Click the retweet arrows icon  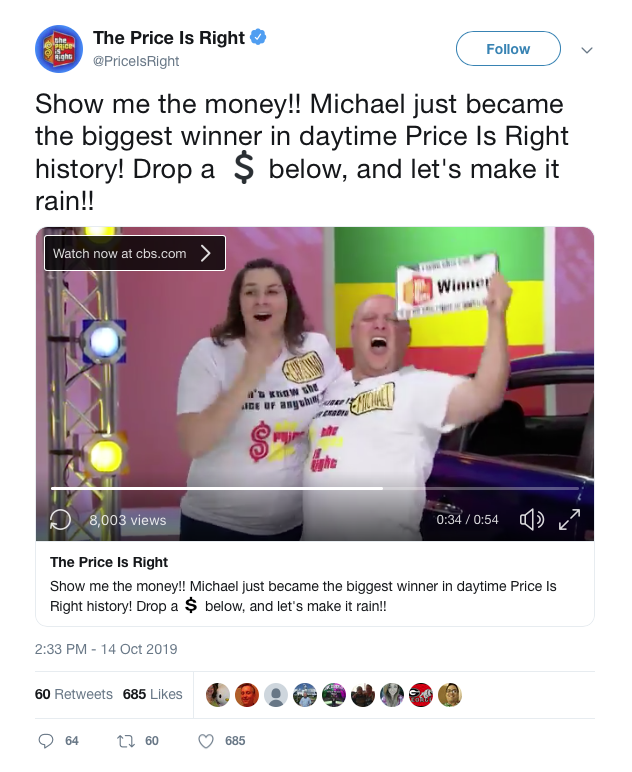(x=125, y=741)
